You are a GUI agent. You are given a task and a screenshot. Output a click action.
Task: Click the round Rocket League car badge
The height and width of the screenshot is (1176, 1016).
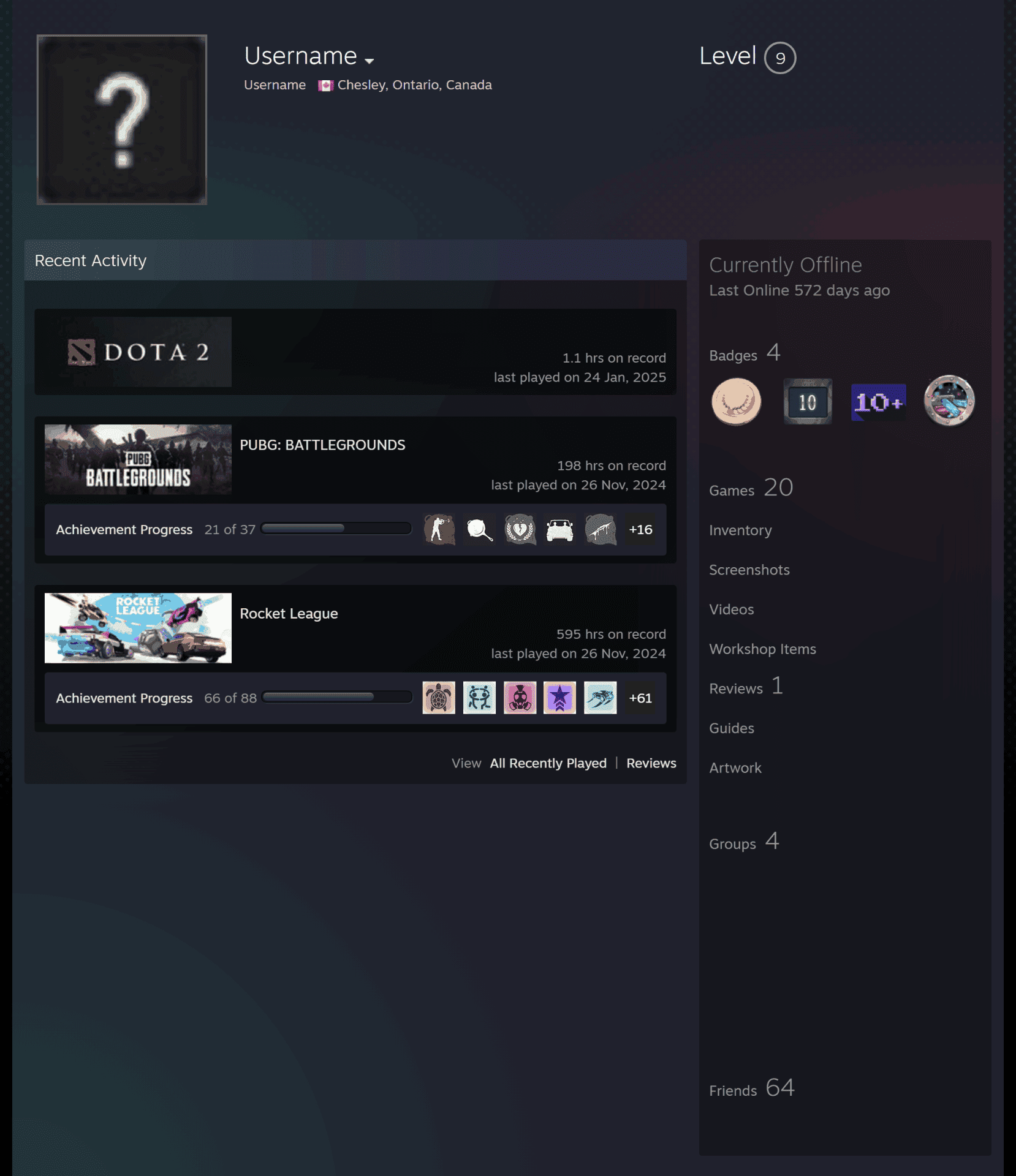(949, 401)
